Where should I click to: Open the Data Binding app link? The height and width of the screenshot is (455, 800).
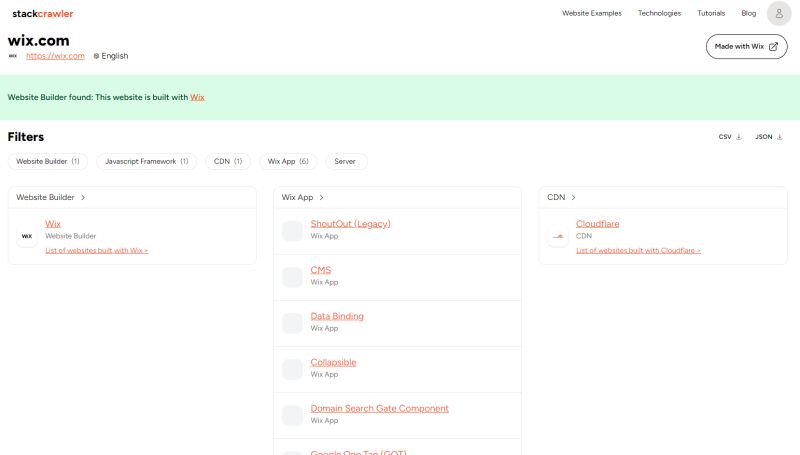[x=337, y=316]
